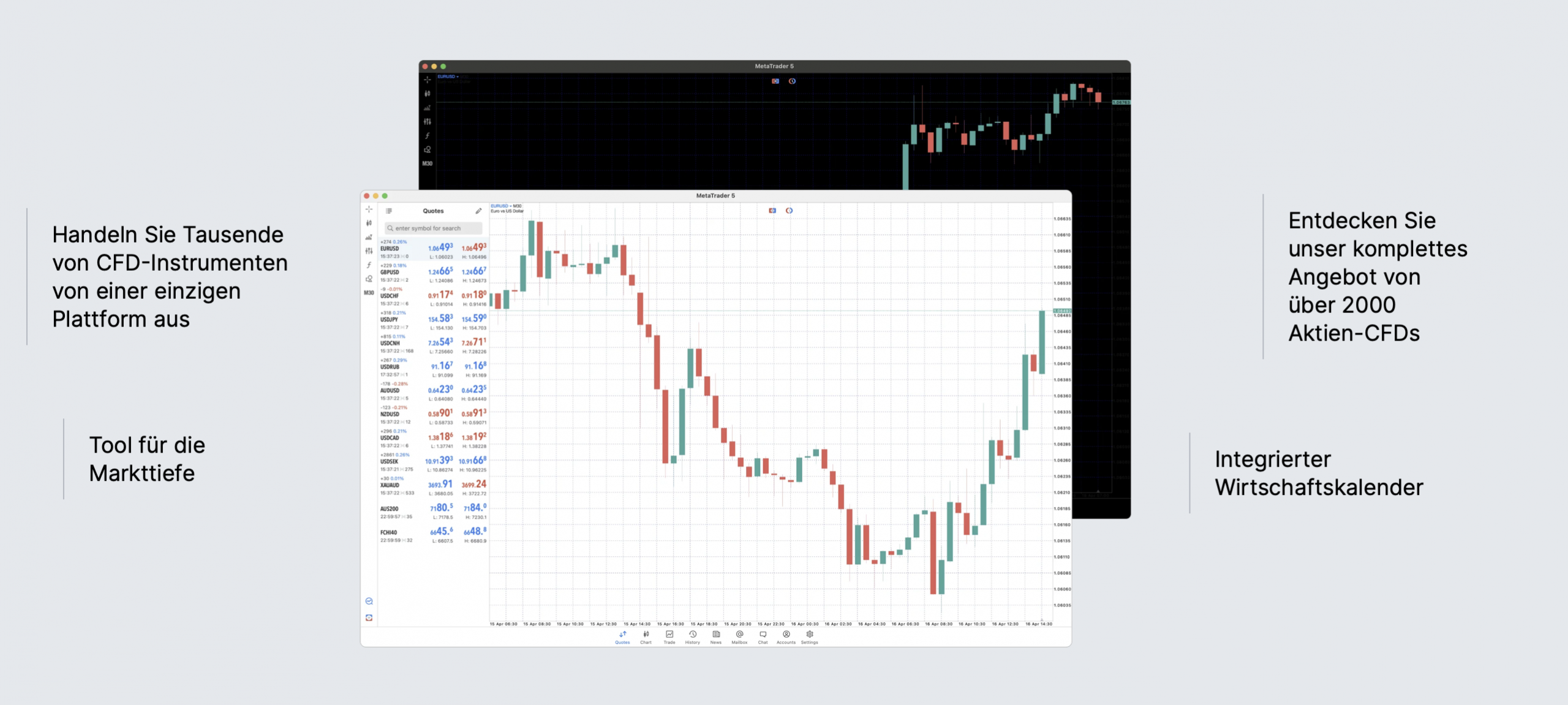Click the current price label on front chart scale
The width and height of the screenshot is (1568, 705).
point(1062,311)
